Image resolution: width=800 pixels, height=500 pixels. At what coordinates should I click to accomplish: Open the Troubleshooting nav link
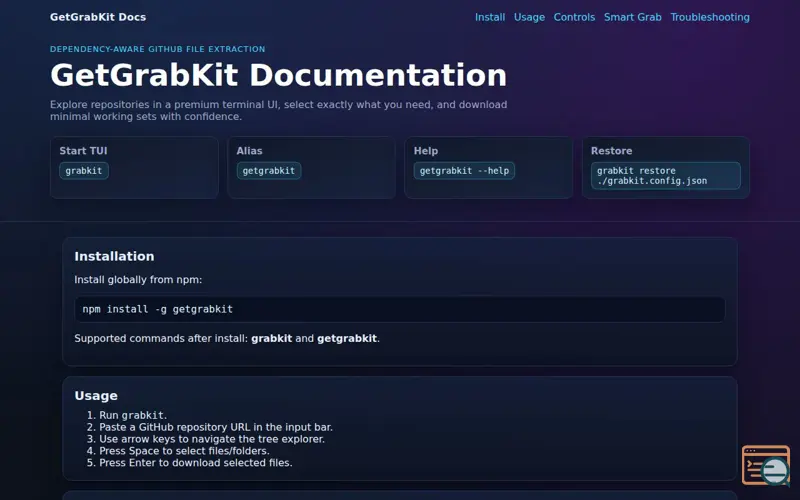710,17
